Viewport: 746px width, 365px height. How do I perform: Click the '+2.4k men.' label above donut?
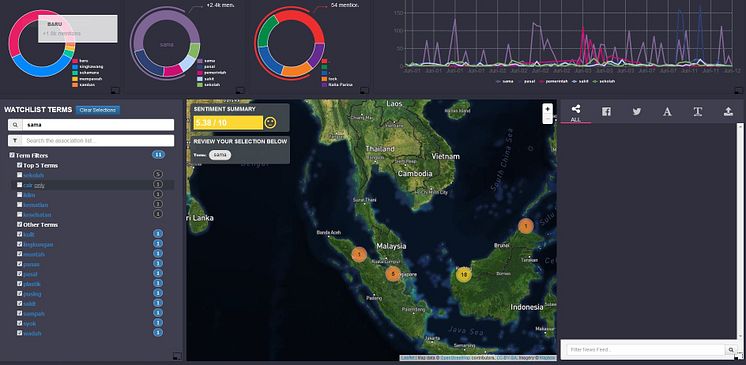click(220, 5)
